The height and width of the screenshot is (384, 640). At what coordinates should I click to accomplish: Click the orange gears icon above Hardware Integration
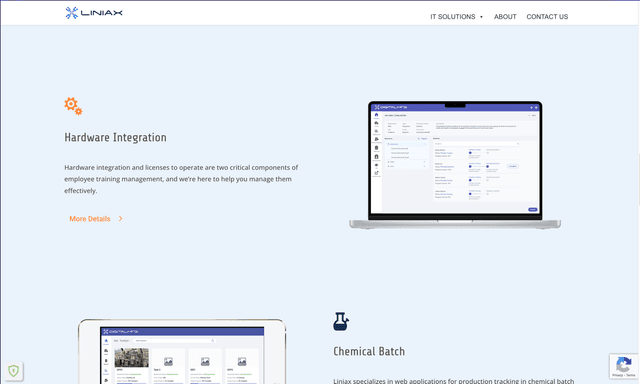click(73, 106)
